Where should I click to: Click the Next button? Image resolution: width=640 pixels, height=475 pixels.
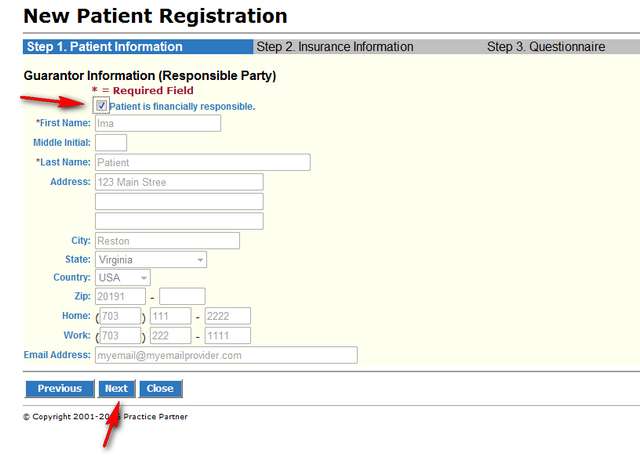coord(116,389)
